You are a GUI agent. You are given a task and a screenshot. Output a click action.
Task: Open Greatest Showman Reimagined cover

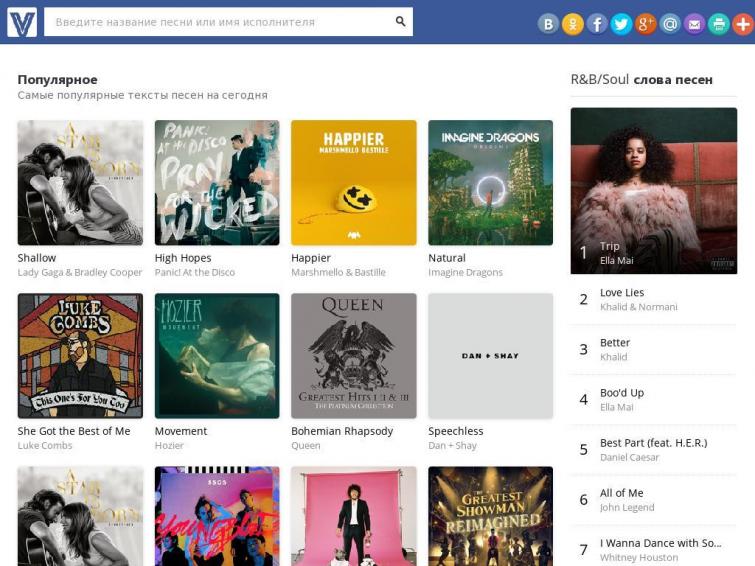(x=490, y=516)
